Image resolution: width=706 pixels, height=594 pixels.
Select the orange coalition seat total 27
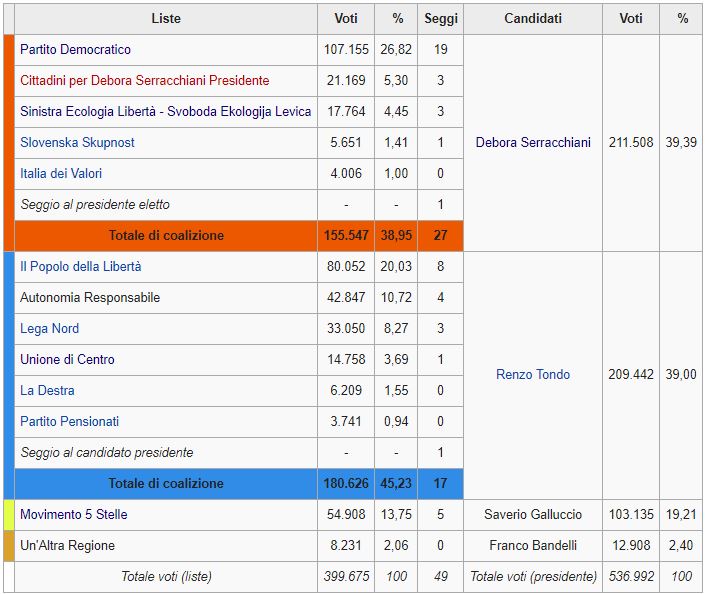coord(440,235)
